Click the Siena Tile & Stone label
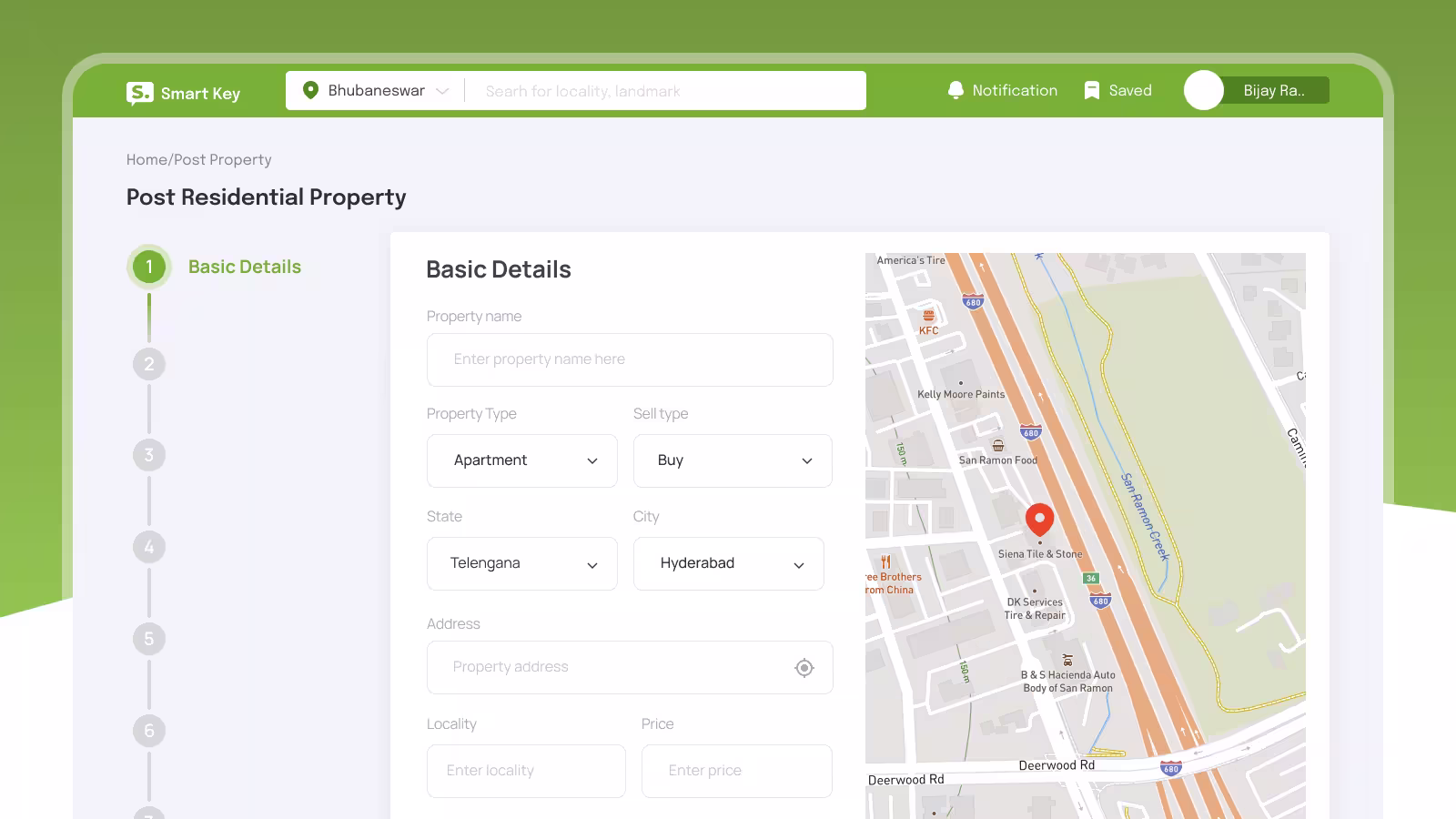Image resolution: width=1456 pixels, height=819 pixels. 1040,553
